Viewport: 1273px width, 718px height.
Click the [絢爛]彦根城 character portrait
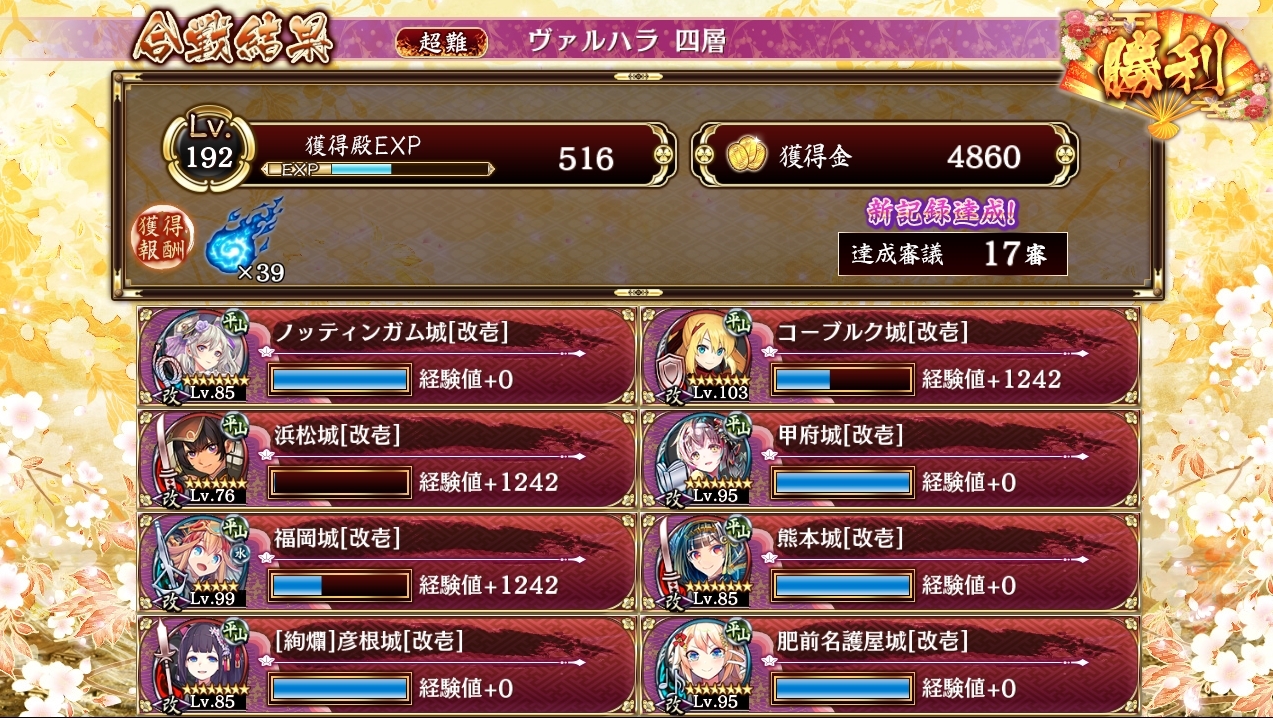[x=200, y=664]
